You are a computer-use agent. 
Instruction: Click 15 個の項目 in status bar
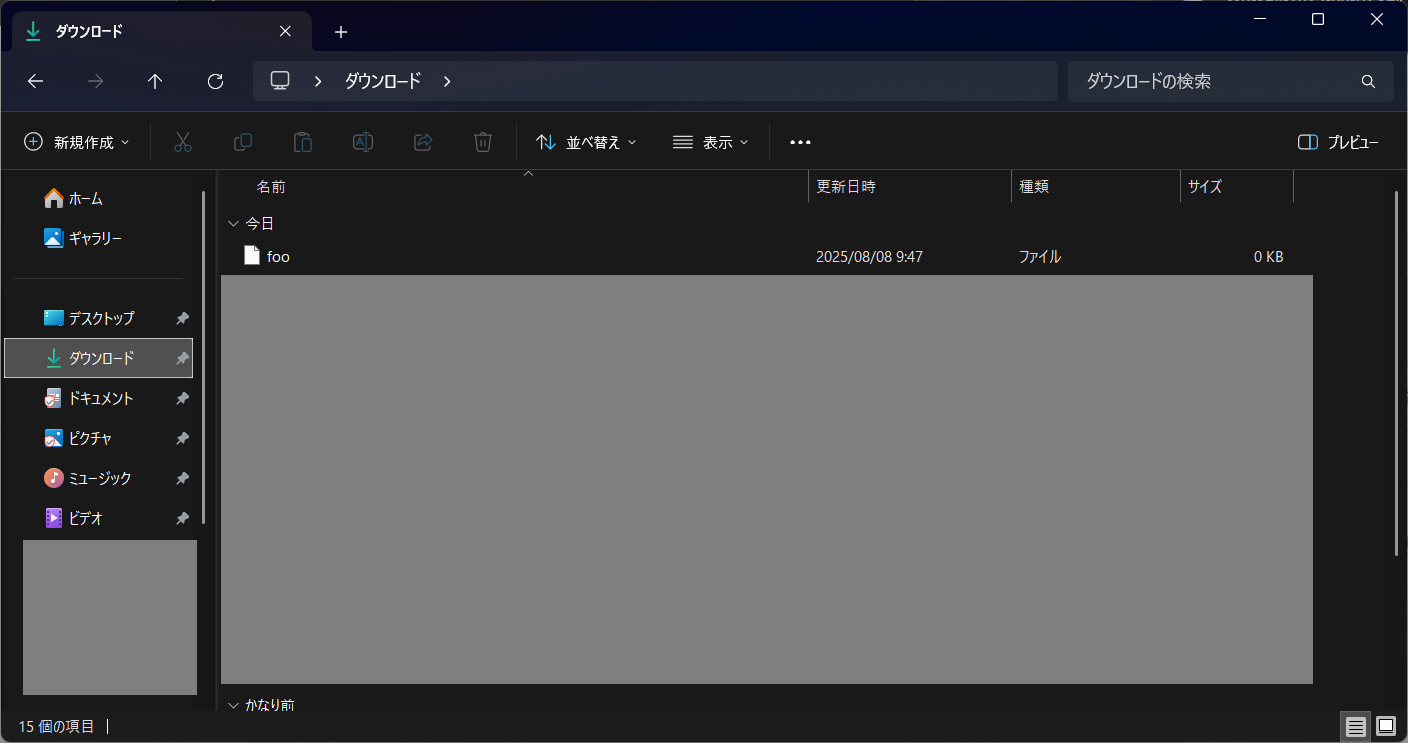pos(56,726)
